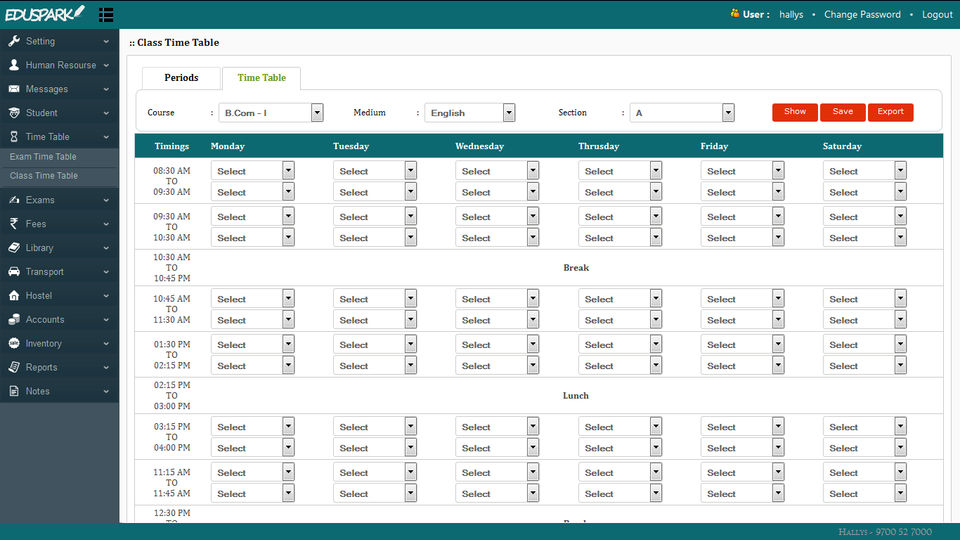
Task: Open Saturday's first dropdown for 03:15 PM period
Action: pyautogui.click(x=864, y=427)
